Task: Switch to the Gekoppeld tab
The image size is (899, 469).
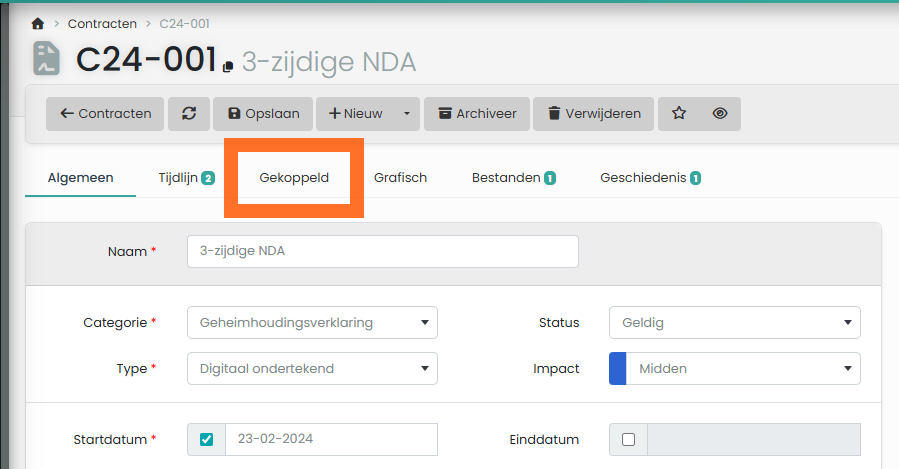Action: [293, 178]
